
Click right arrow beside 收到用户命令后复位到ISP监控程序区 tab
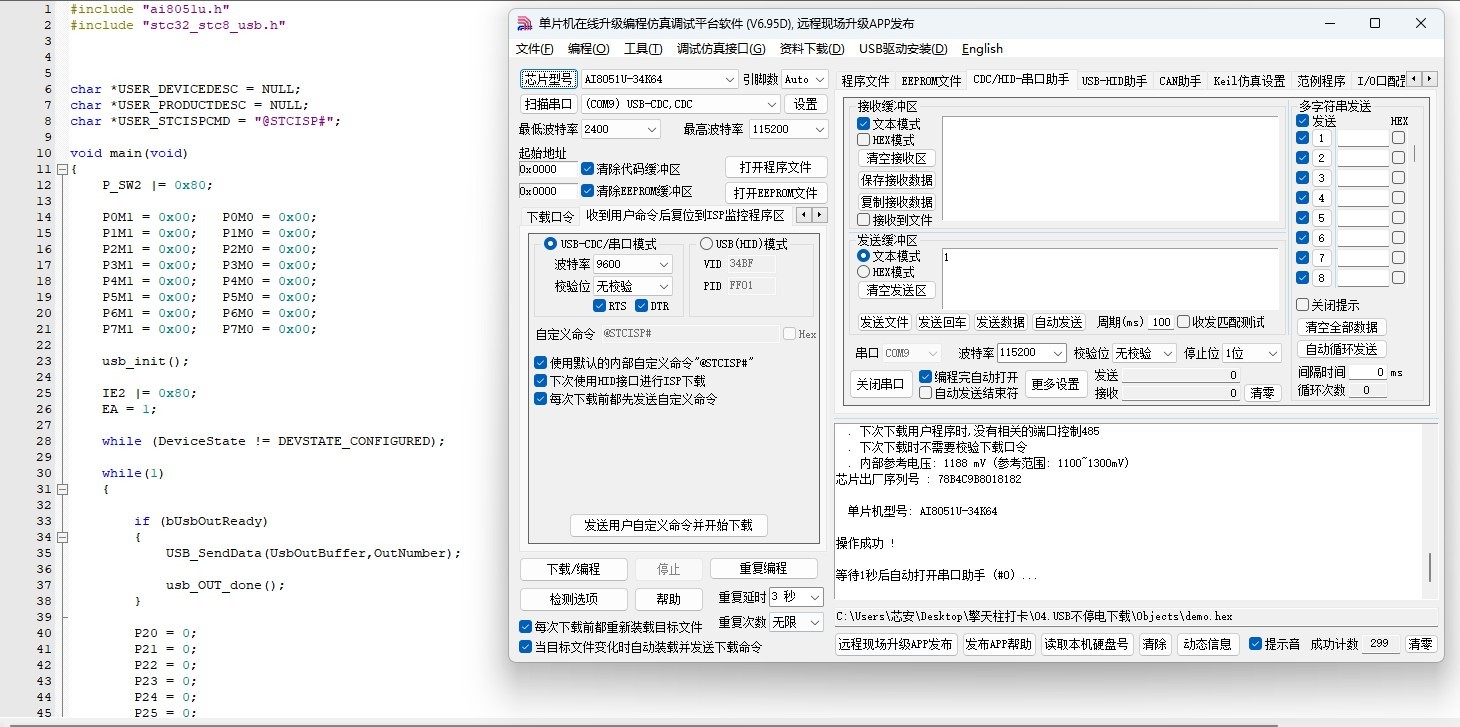coord(820,215)
